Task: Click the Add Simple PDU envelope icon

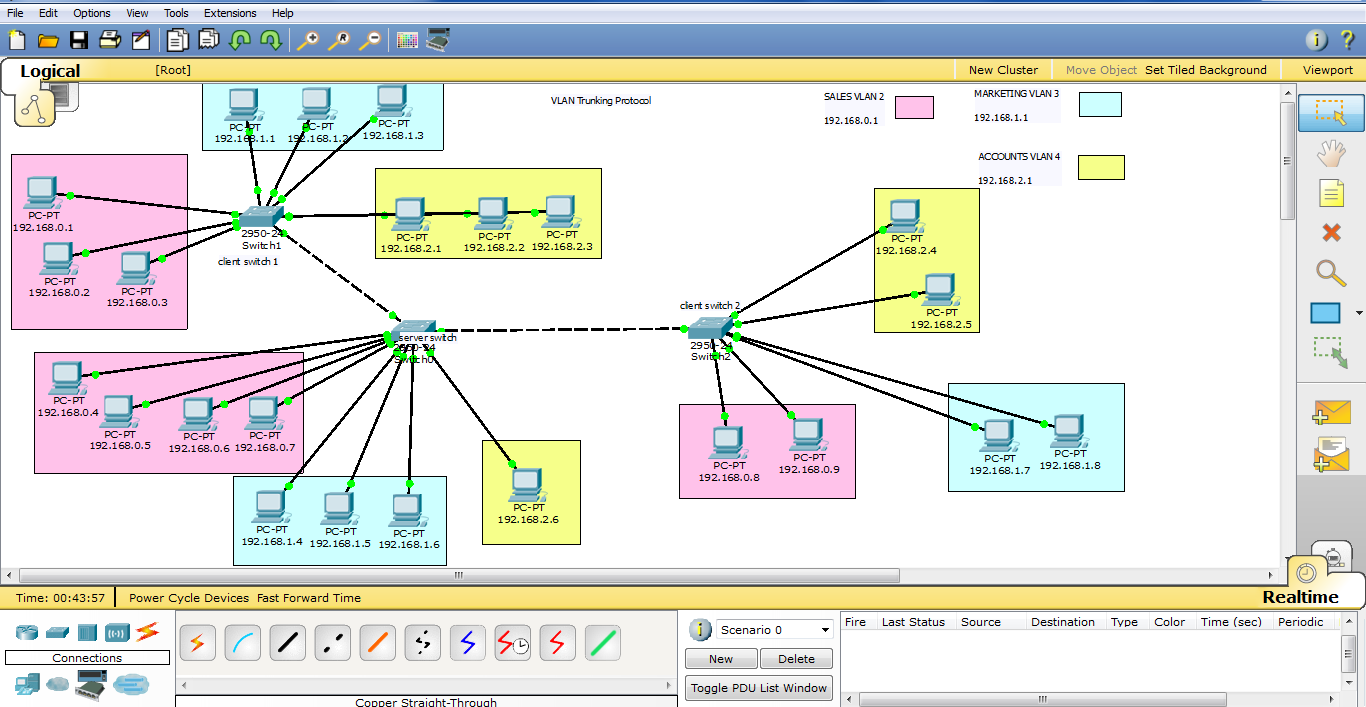Action: pos(1330,412)
